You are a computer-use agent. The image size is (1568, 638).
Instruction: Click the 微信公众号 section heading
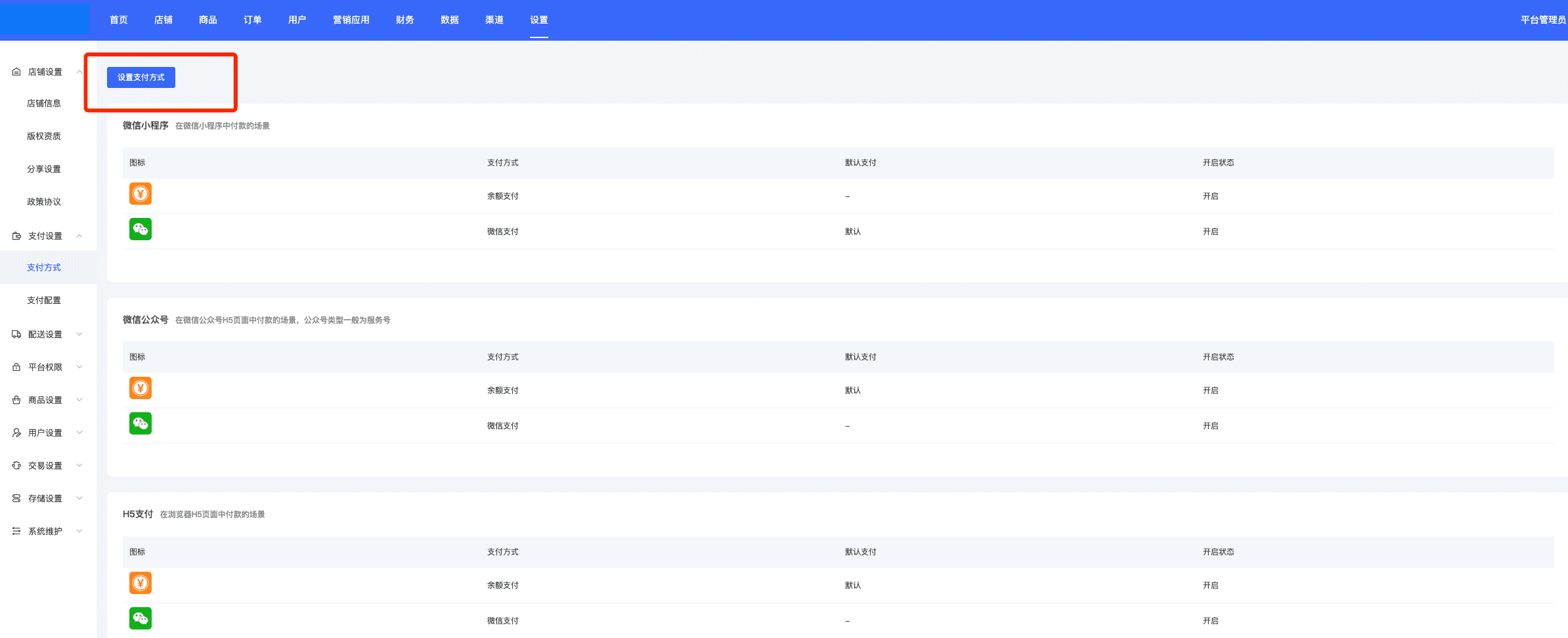tap(146, 320)
